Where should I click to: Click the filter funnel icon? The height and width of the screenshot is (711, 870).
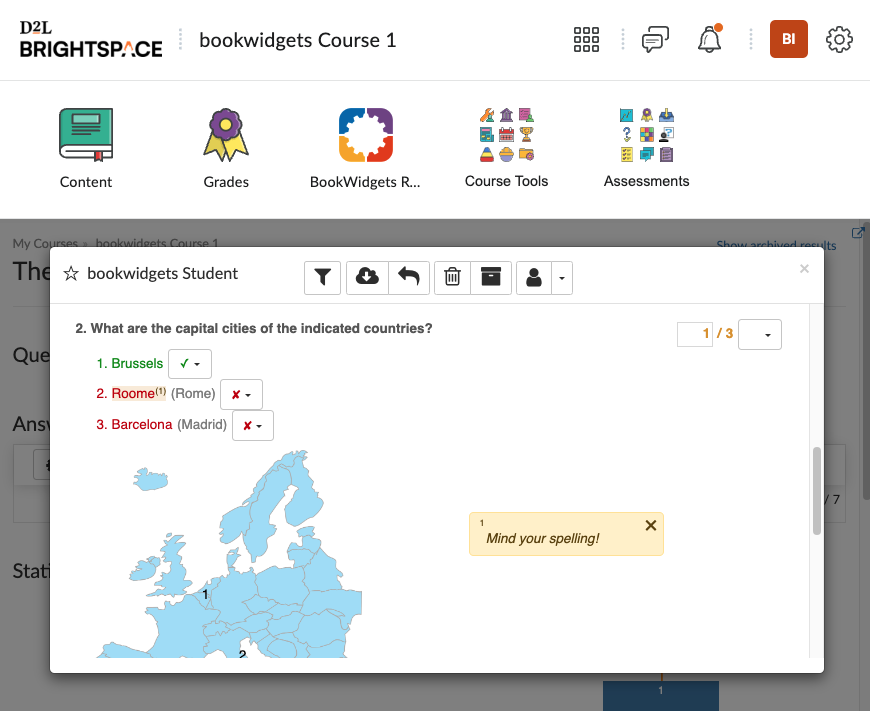click(x=322, y=278)
